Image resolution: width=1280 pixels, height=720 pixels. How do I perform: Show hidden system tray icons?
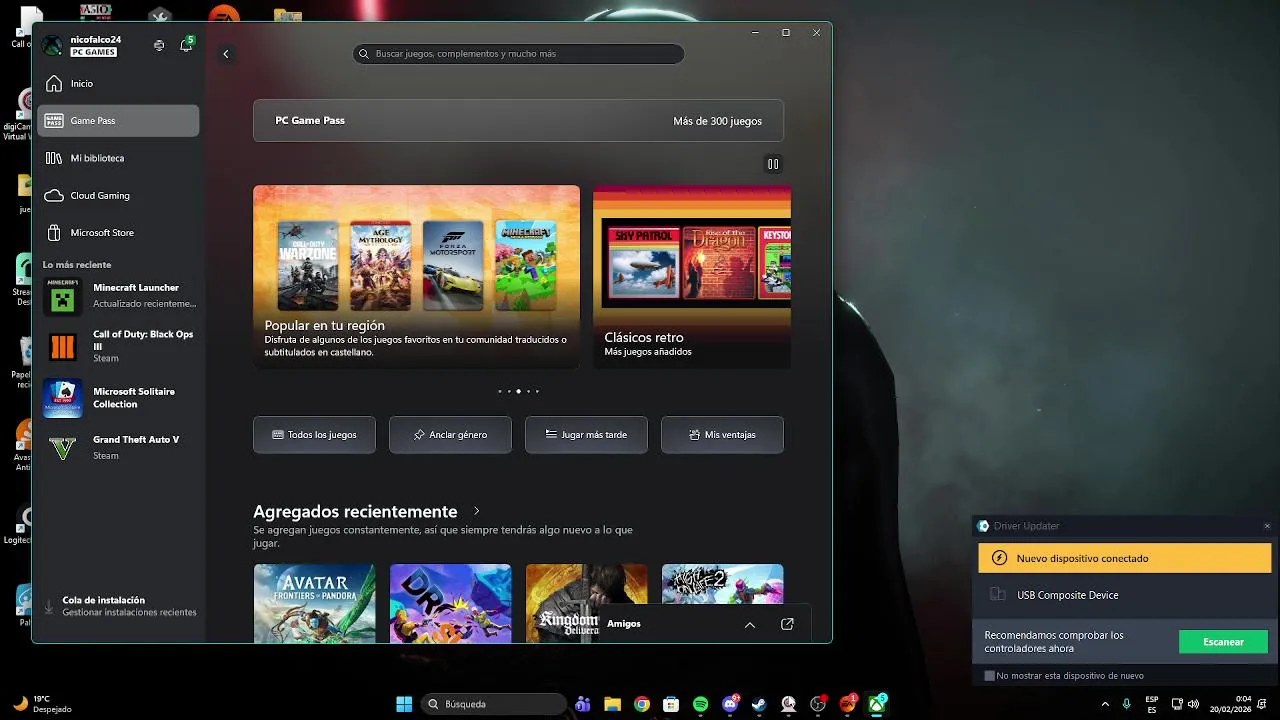tap(1105, 704)
